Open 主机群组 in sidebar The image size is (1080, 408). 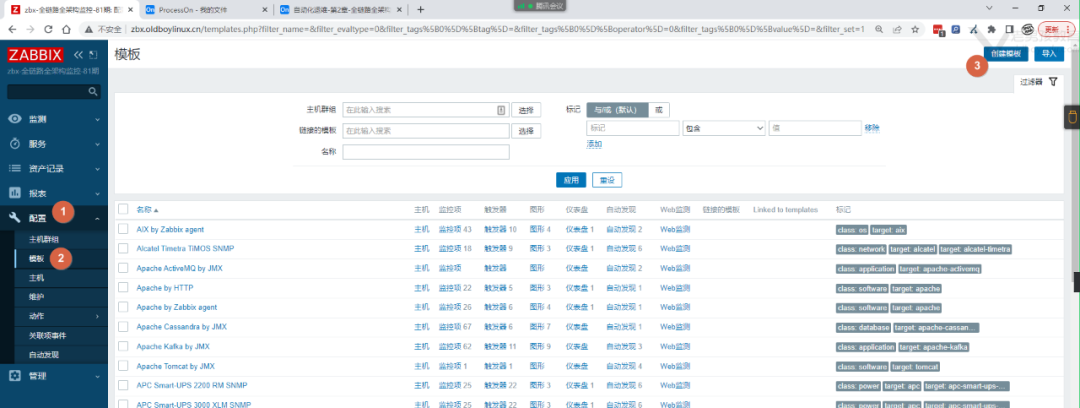43,239
